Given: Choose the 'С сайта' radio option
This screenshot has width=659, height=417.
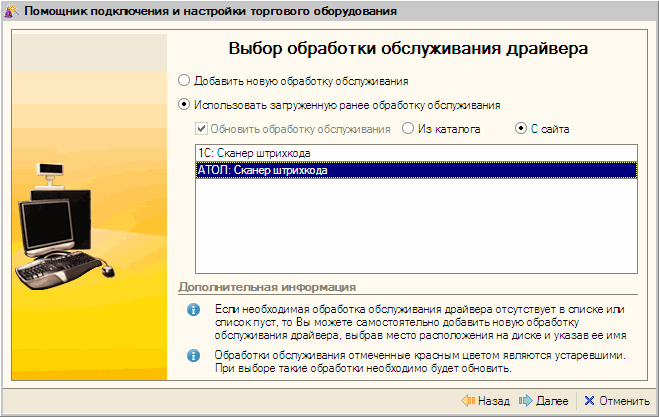Looking at the screenshot, I should point(521,129).
